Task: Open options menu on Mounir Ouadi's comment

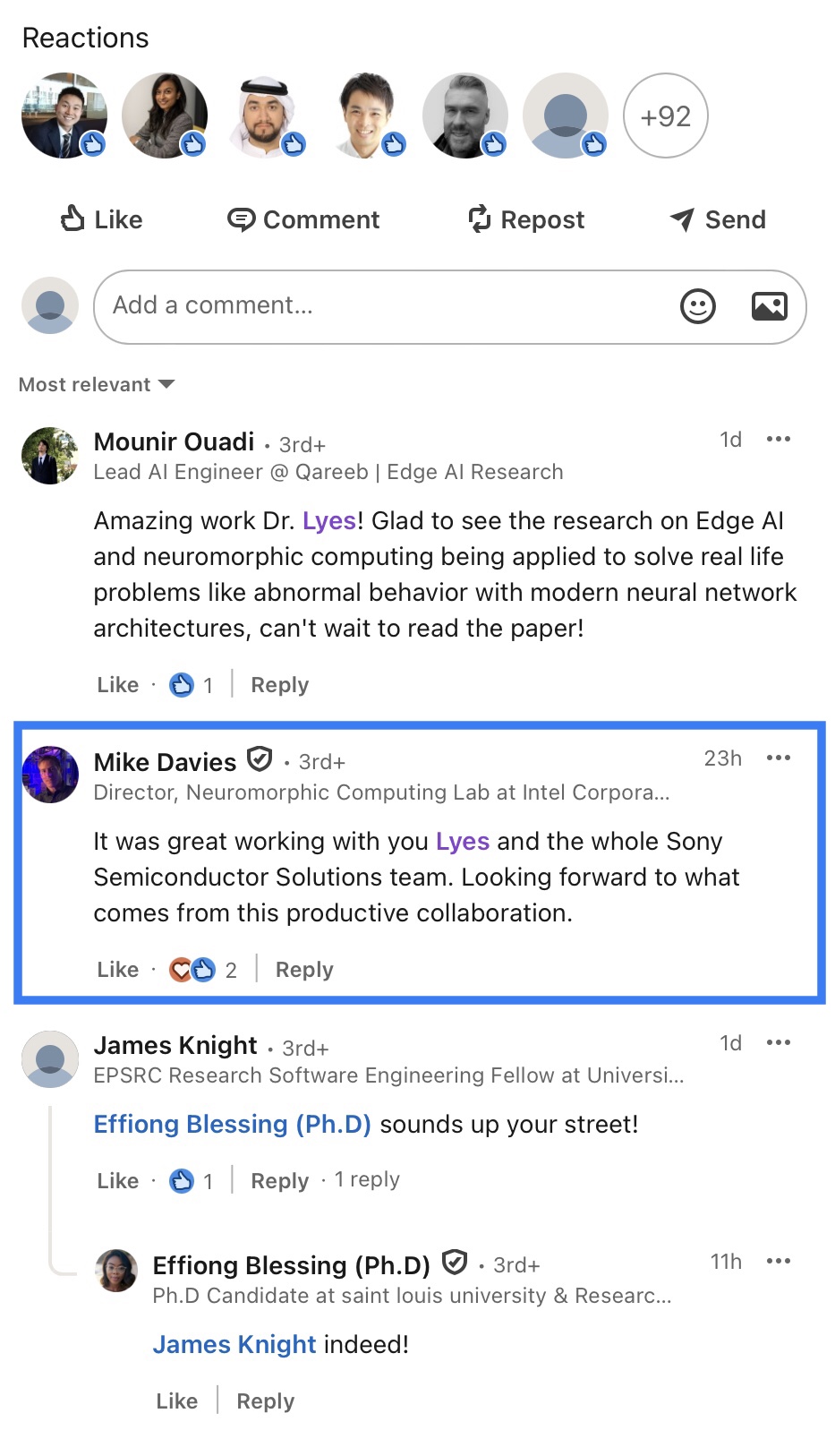Action: pos(778,439)
